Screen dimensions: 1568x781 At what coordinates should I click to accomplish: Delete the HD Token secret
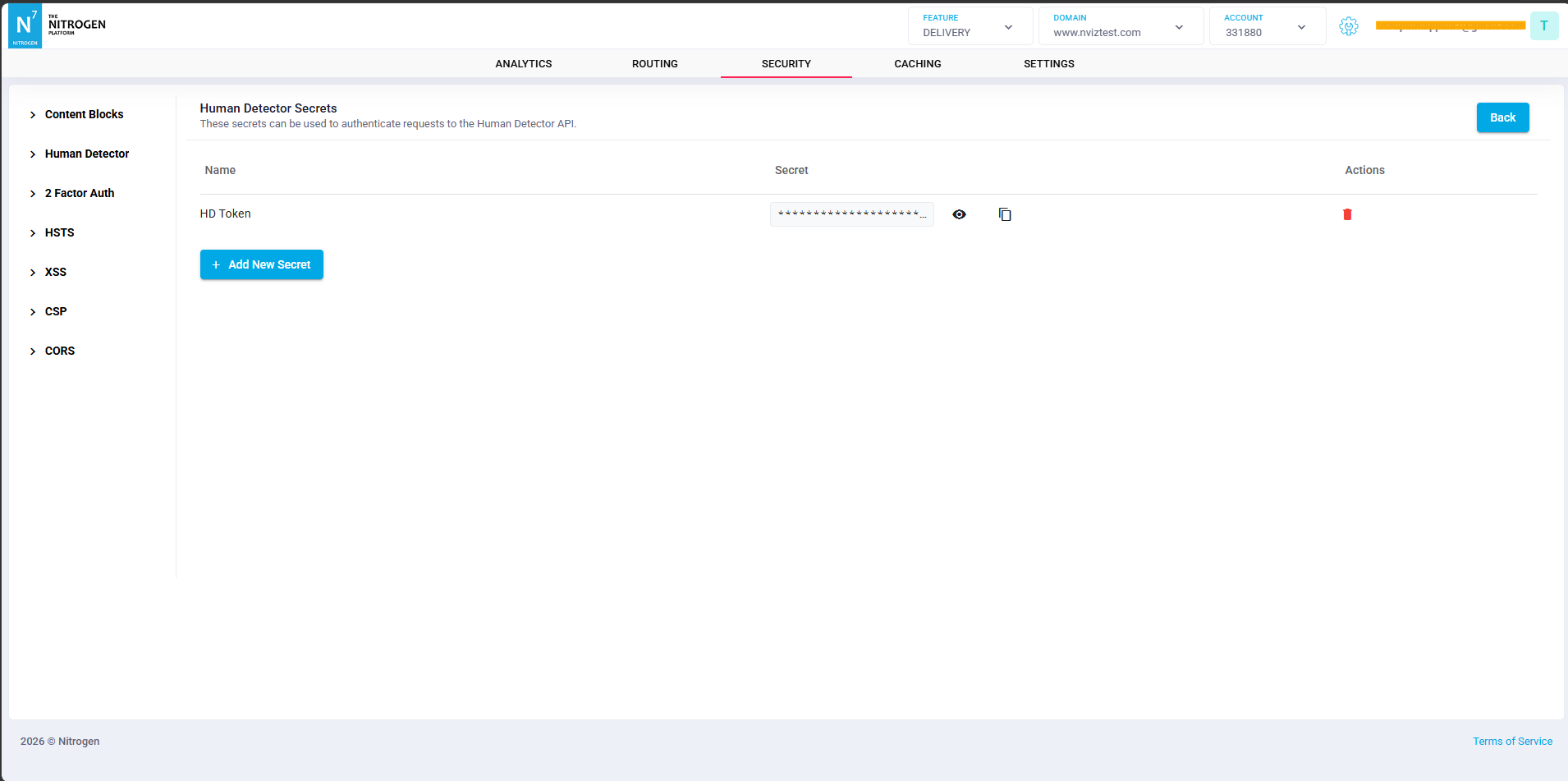[1347, 214]
